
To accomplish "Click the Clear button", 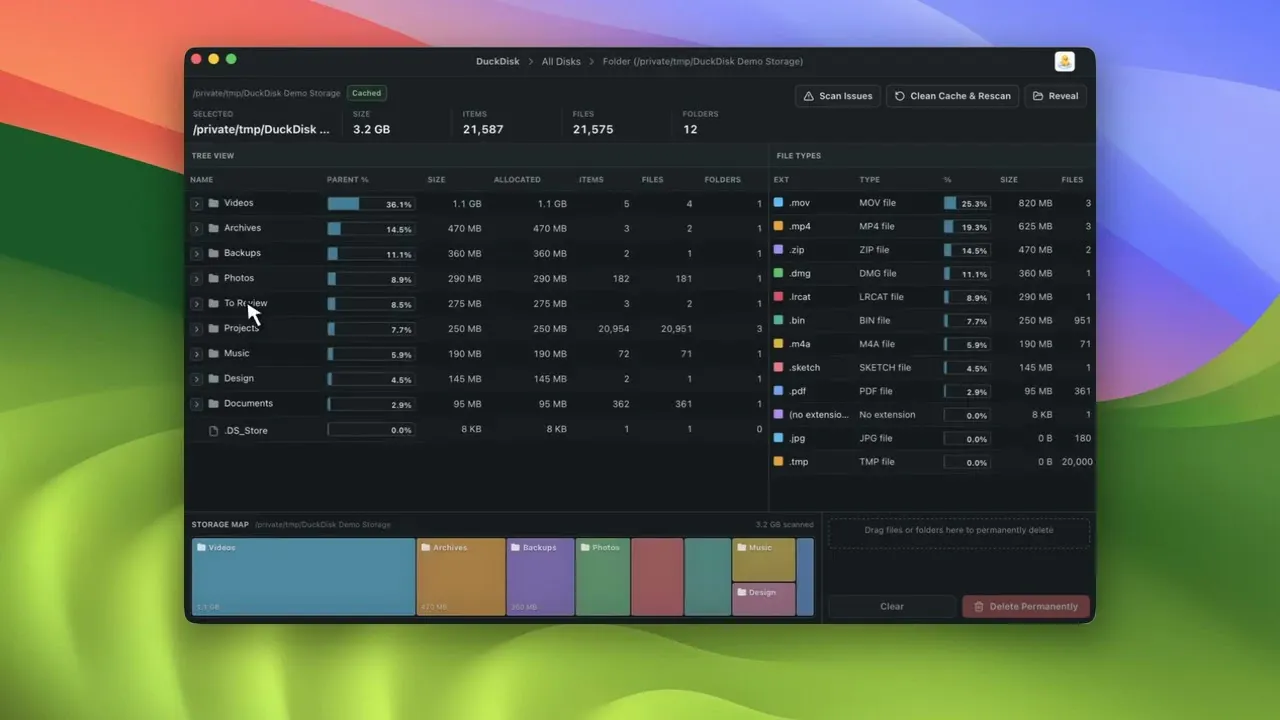I will click(892, 606).
